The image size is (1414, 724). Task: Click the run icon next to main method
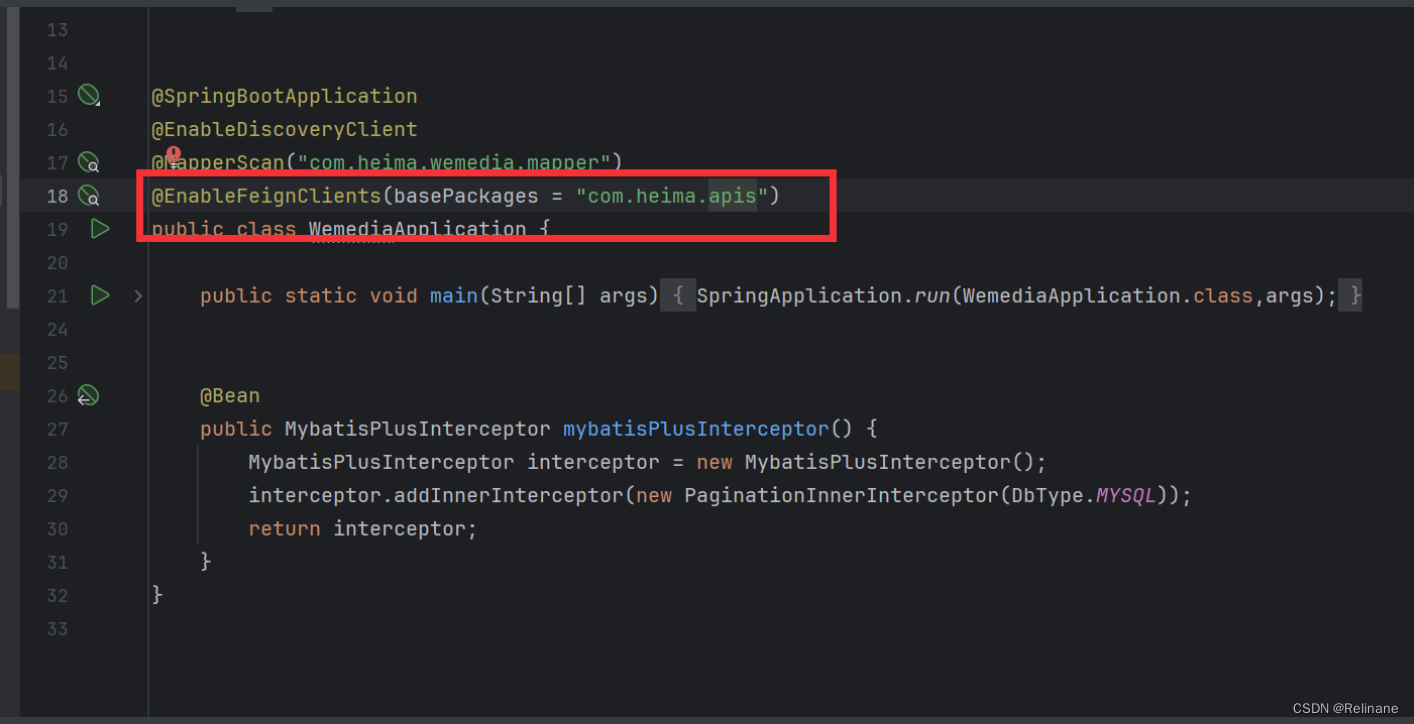click(99, 295)
